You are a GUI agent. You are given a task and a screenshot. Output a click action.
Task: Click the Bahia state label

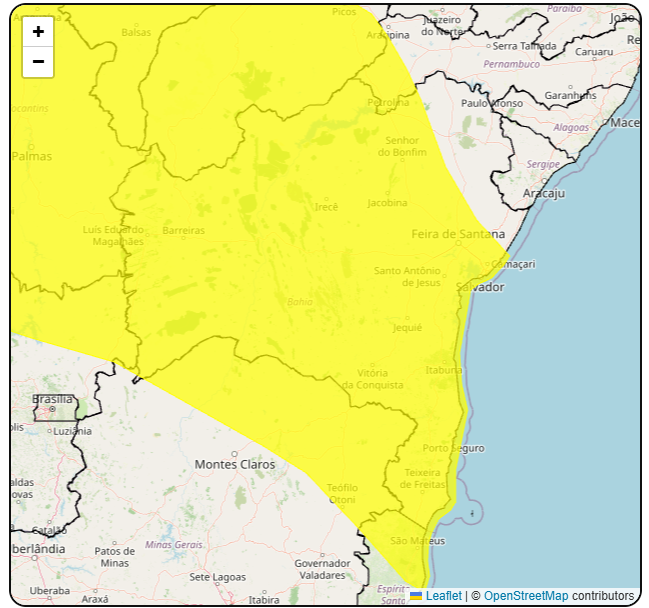(x=300, y=302)
